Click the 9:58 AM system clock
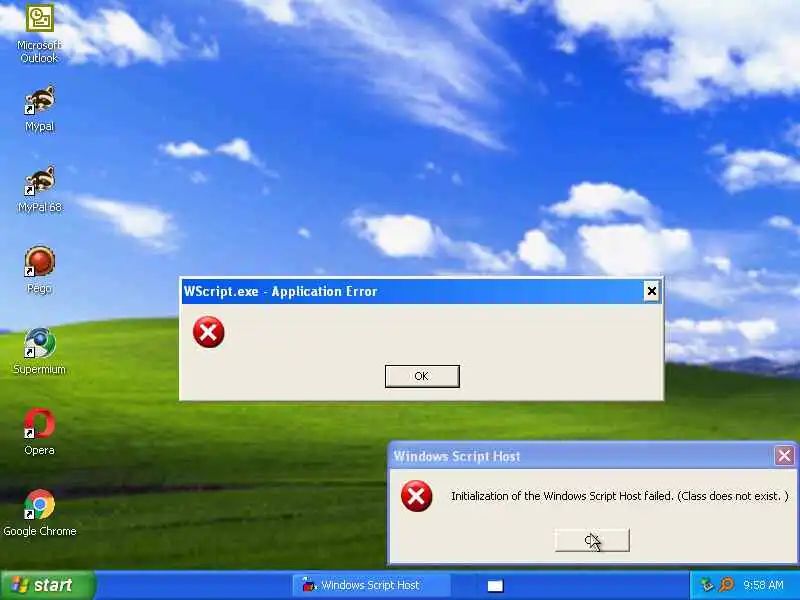The image size is (800, 600). click(763, 585)
